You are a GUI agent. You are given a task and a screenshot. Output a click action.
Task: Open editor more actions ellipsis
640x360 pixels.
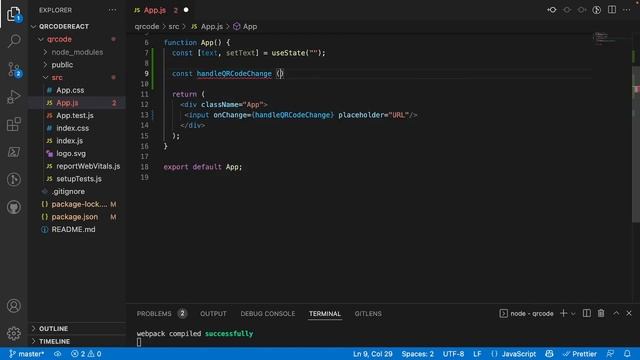[627, 10]
